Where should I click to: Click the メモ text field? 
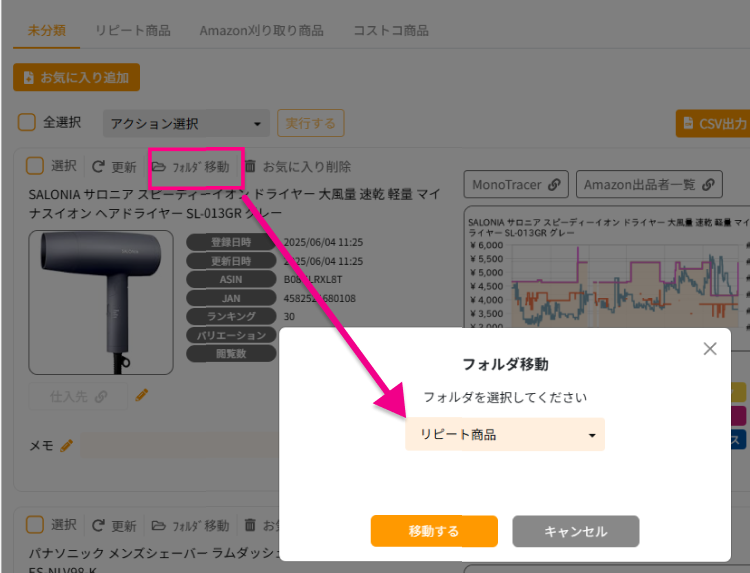coord(179,446)
